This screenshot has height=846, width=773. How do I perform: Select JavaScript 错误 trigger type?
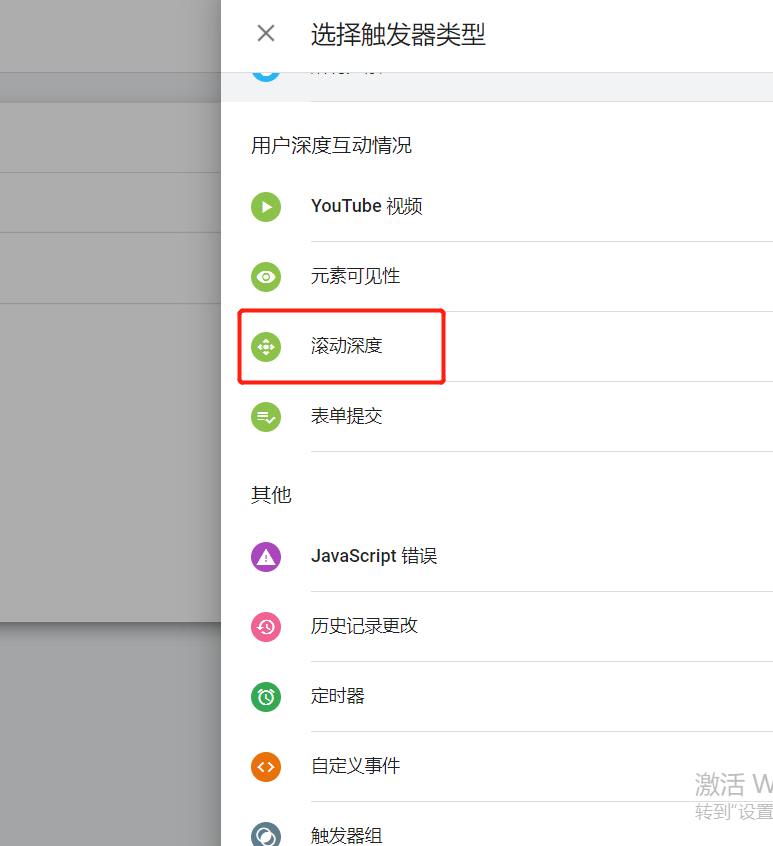click(x=373, y=557)
